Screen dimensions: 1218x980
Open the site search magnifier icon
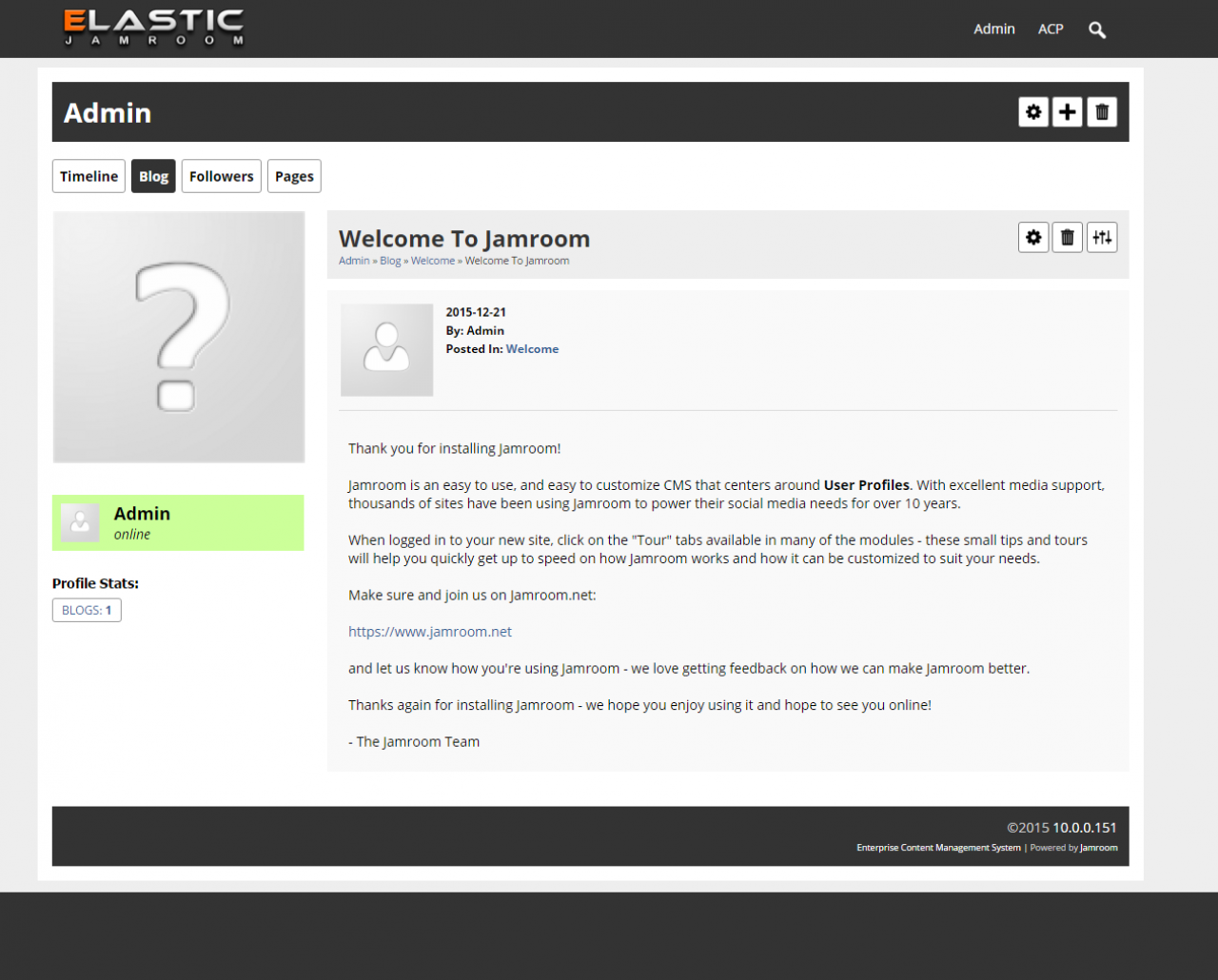1097,29
